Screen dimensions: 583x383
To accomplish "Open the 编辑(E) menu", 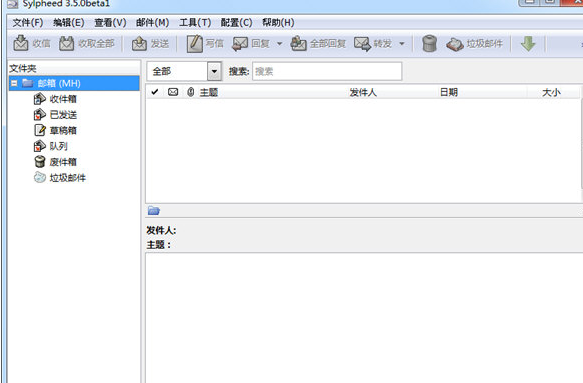I will [69, 23].
